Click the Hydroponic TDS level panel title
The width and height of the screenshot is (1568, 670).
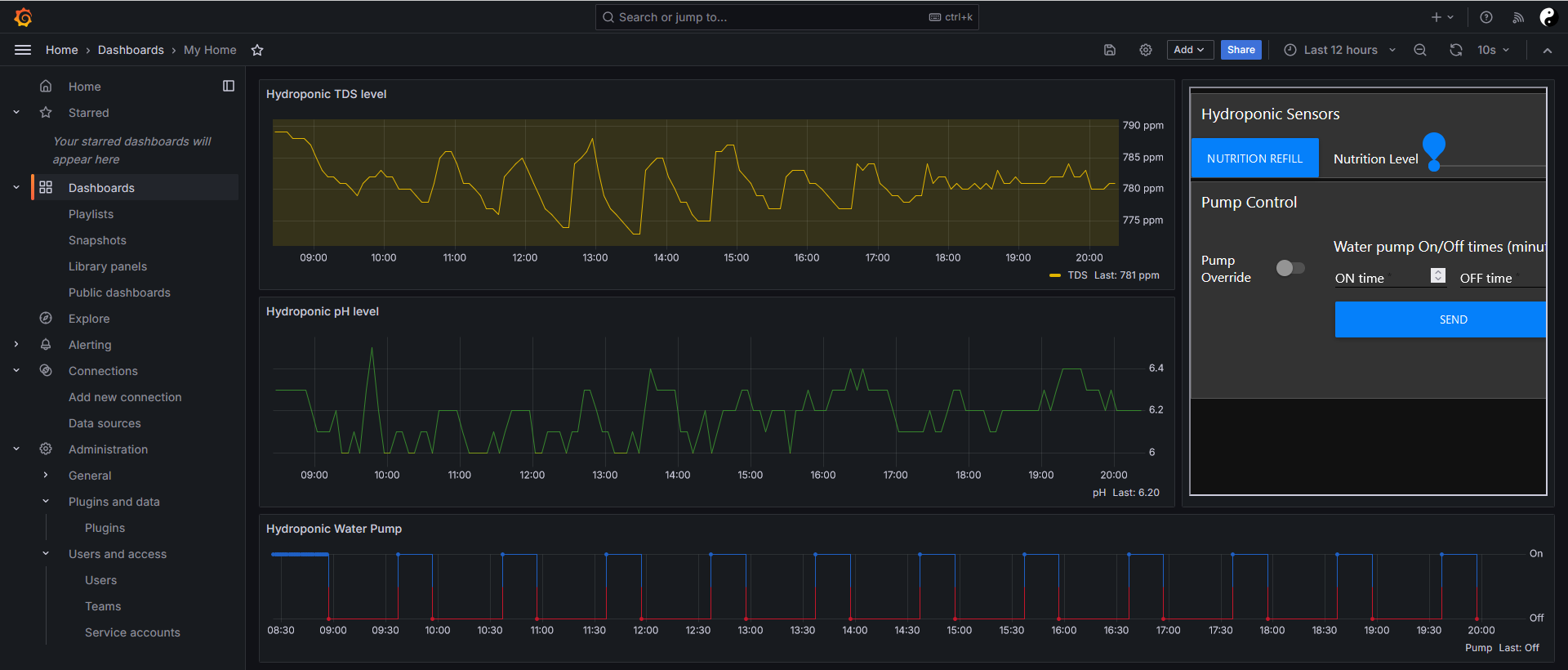point(327,94)
